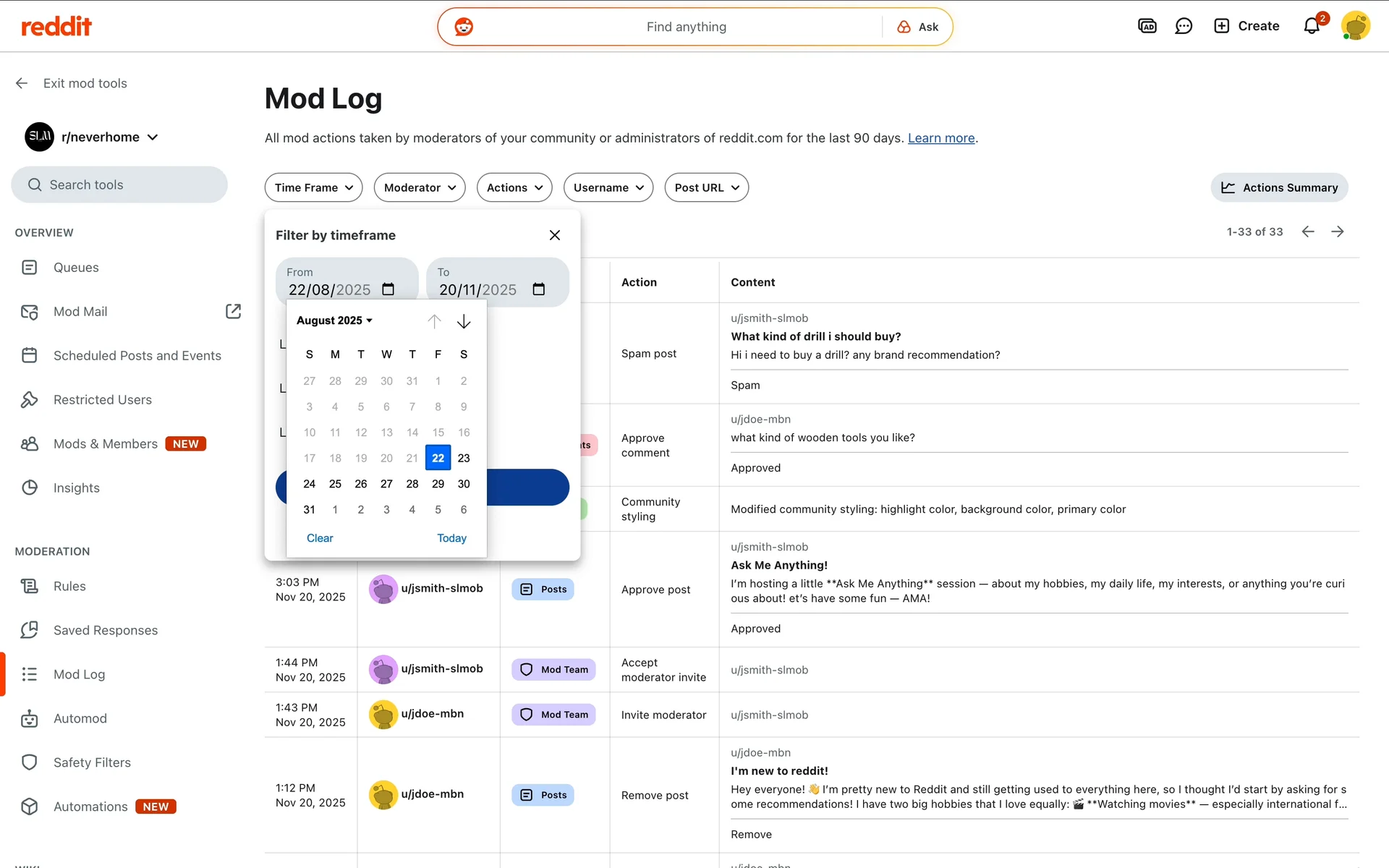Open Scheduled Posts and Events menu item
Viewport: 1389px width, 868px height.
pos(137,355)
